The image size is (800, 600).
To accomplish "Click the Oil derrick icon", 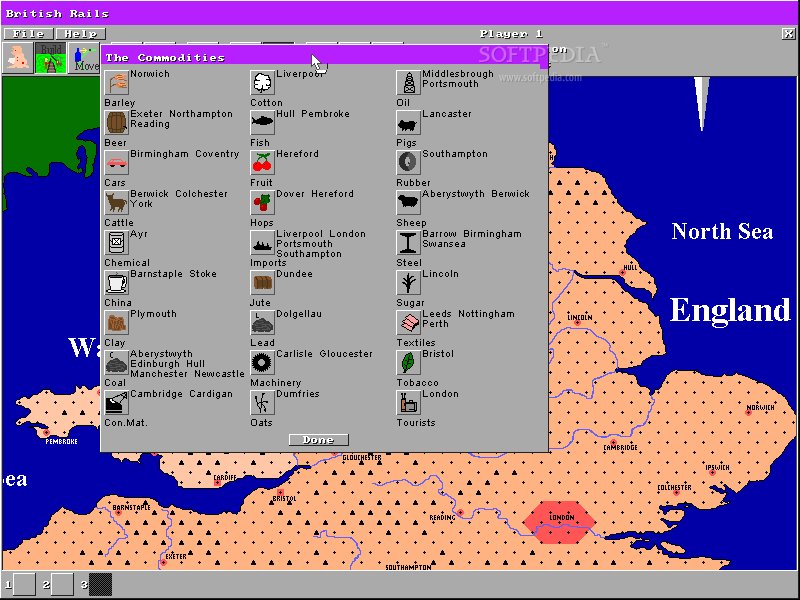I will click(409, 83).
